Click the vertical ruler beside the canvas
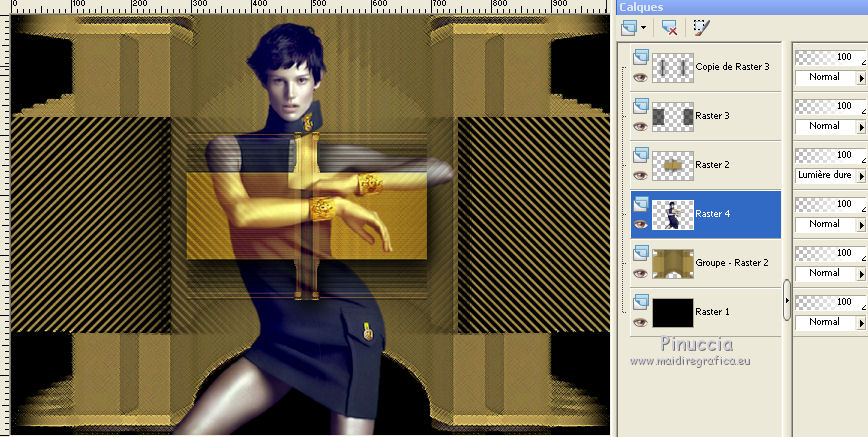This screenshot has height=437, width=868. 4,224
